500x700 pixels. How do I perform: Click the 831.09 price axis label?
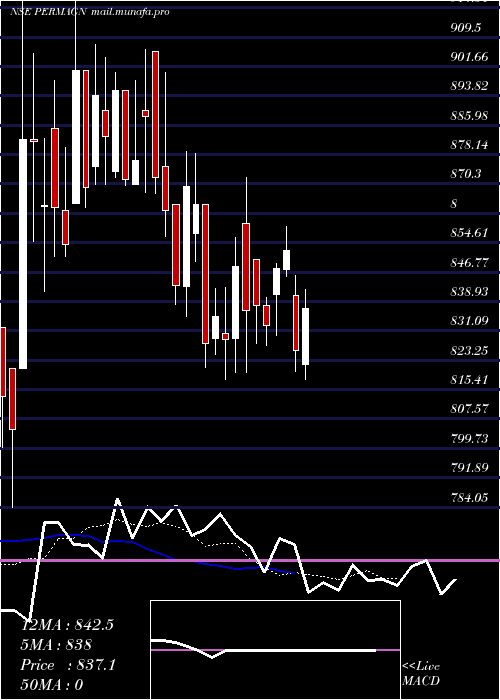pos(469,321)
